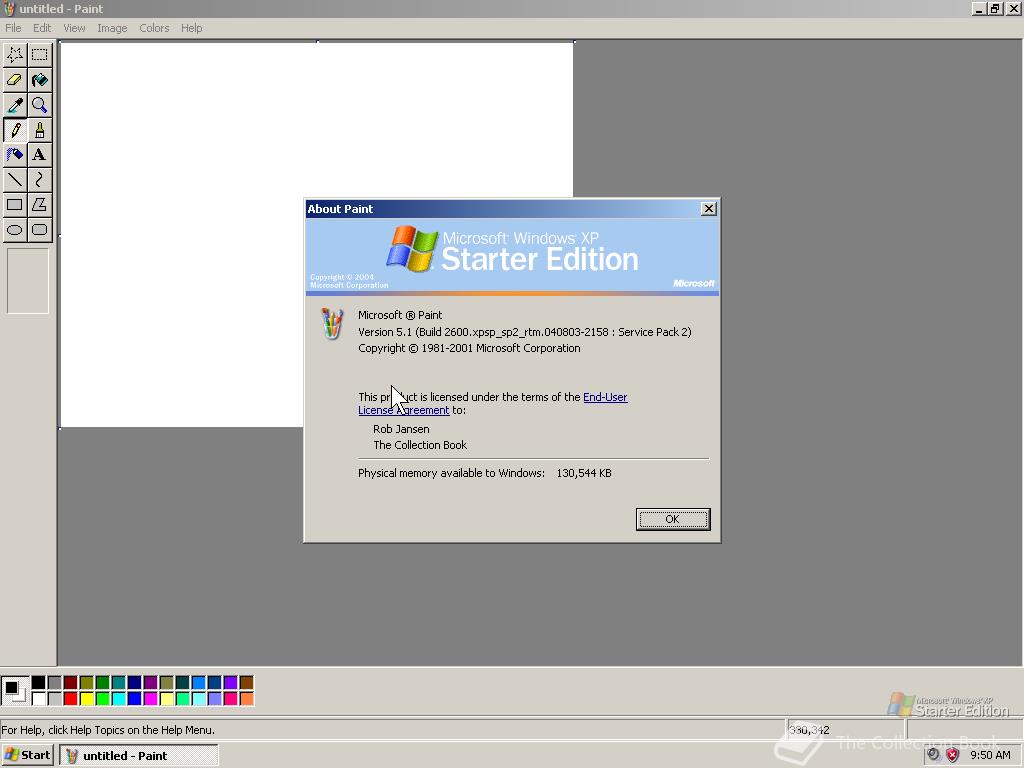Choose the cyan color swatch

(x=118, y=699)
